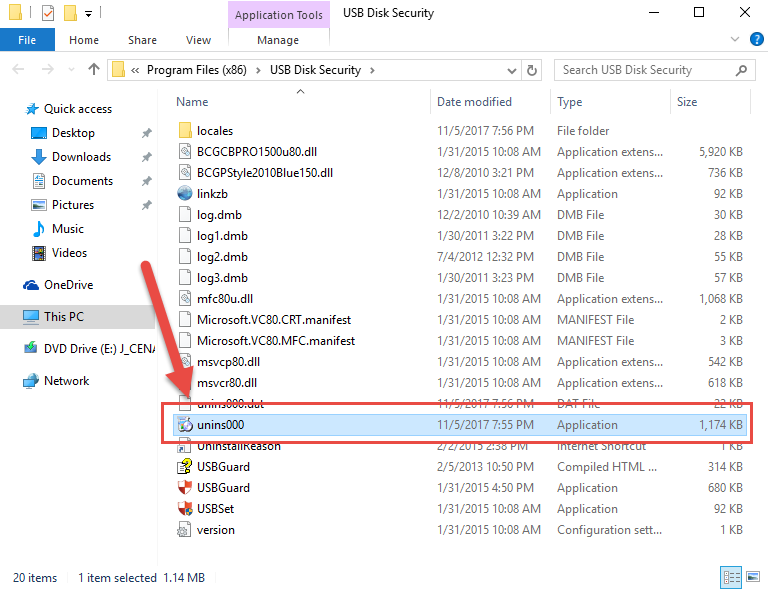Click USB Disk Security in address bar

(315, 70)
